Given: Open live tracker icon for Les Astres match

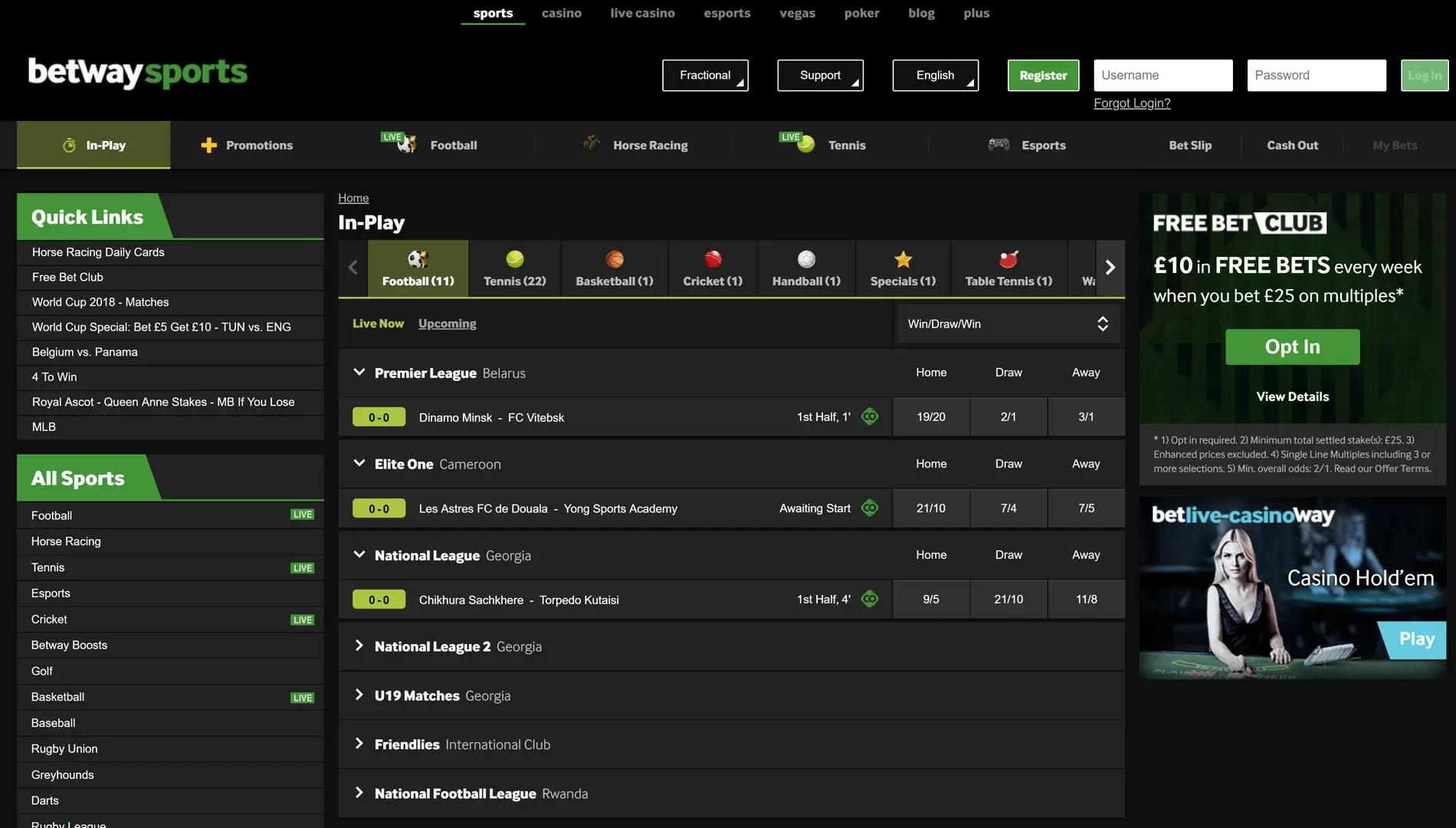Looking at the screenshot, I should point(870,508).
